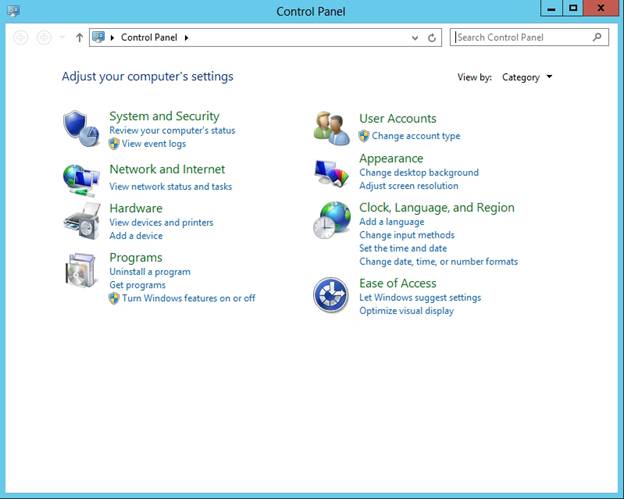Open Review your computer's status
Screen dimensions: 624x499
pos(172,131)
